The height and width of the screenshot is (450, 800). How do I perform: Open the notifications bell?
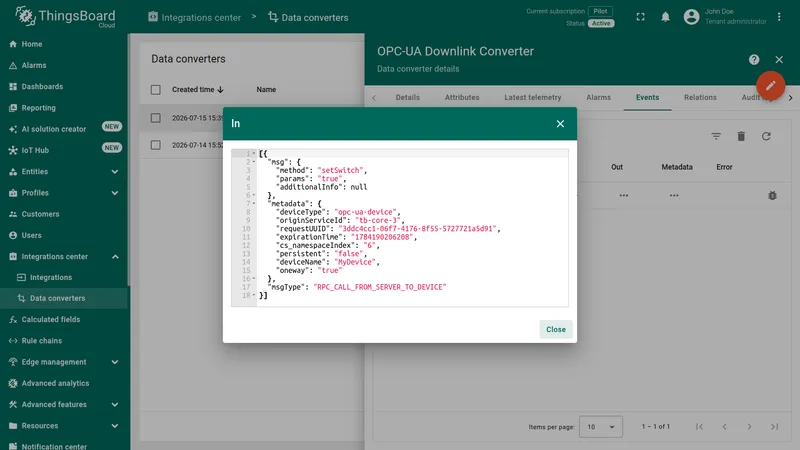pos(665,17)
